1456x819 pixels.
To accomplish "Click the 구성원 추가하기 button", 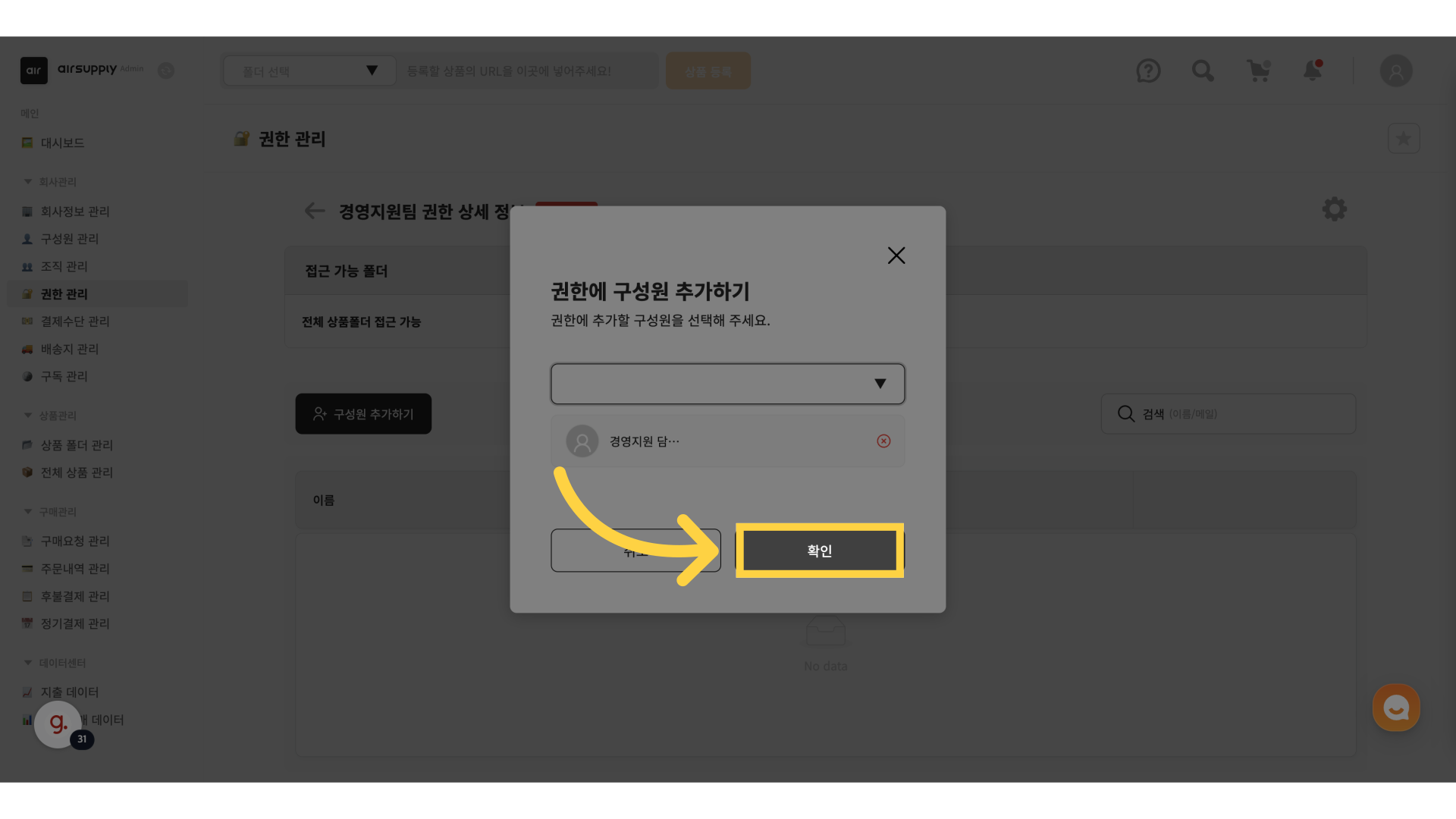I will point(363,414).
